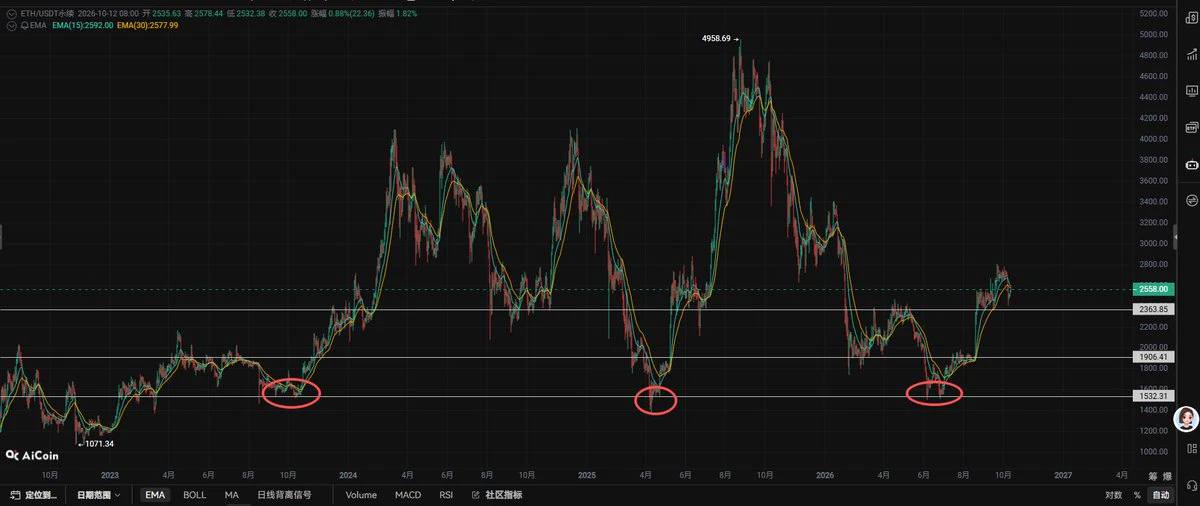Collapse left panel via edge handle
1200x506 pixels.
pos(2,237)
